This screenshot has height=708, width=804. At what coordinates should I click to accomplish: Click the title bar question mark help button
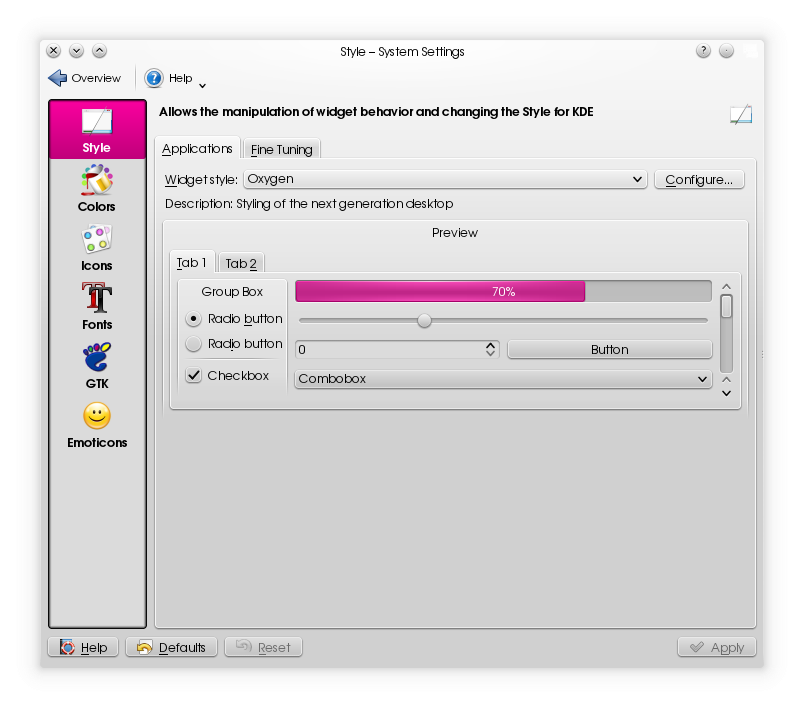pos(703,51)
